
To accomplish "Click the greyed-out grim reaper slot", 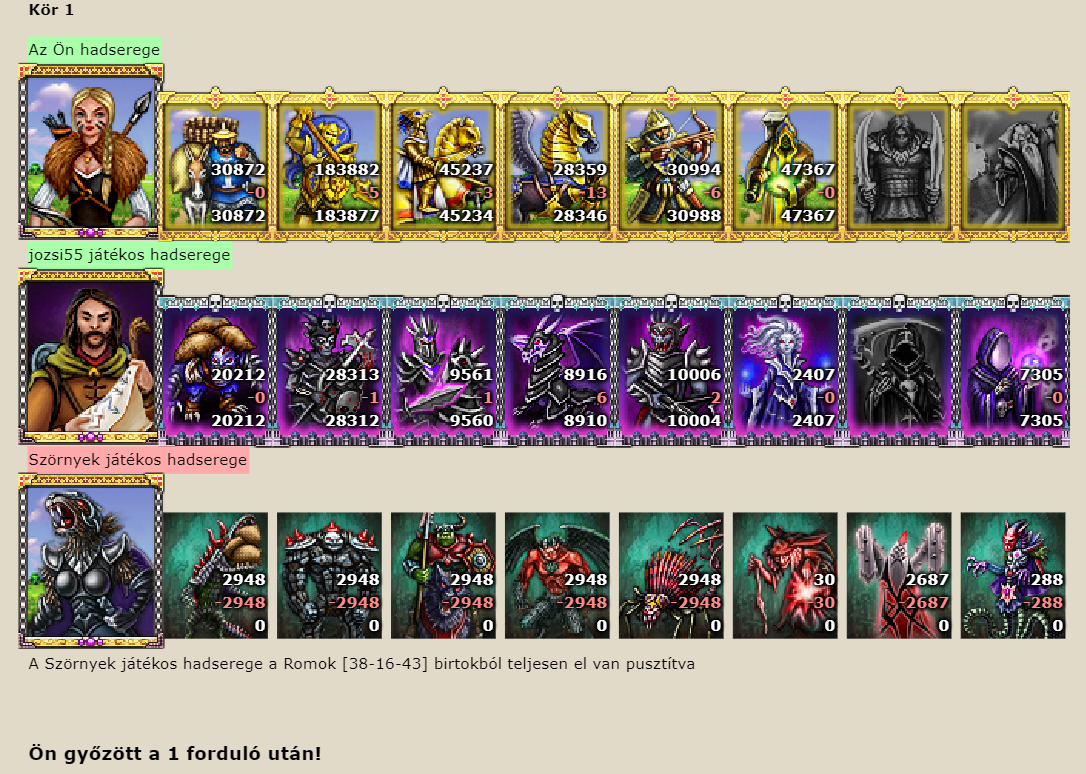I will [x=899, y=371].
